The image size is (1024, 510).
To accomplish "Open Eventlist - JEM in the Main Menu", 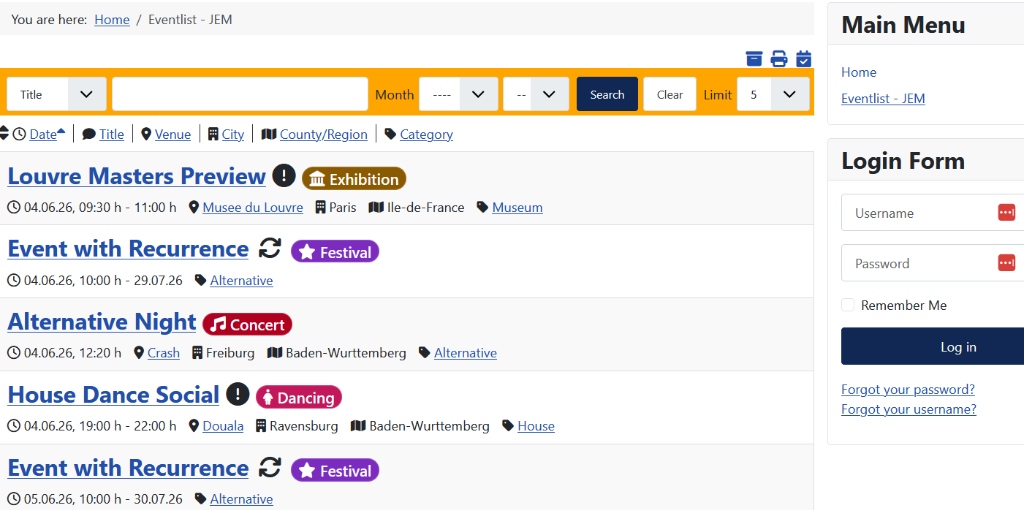I will pyautogui.click(x=883, y=99).
